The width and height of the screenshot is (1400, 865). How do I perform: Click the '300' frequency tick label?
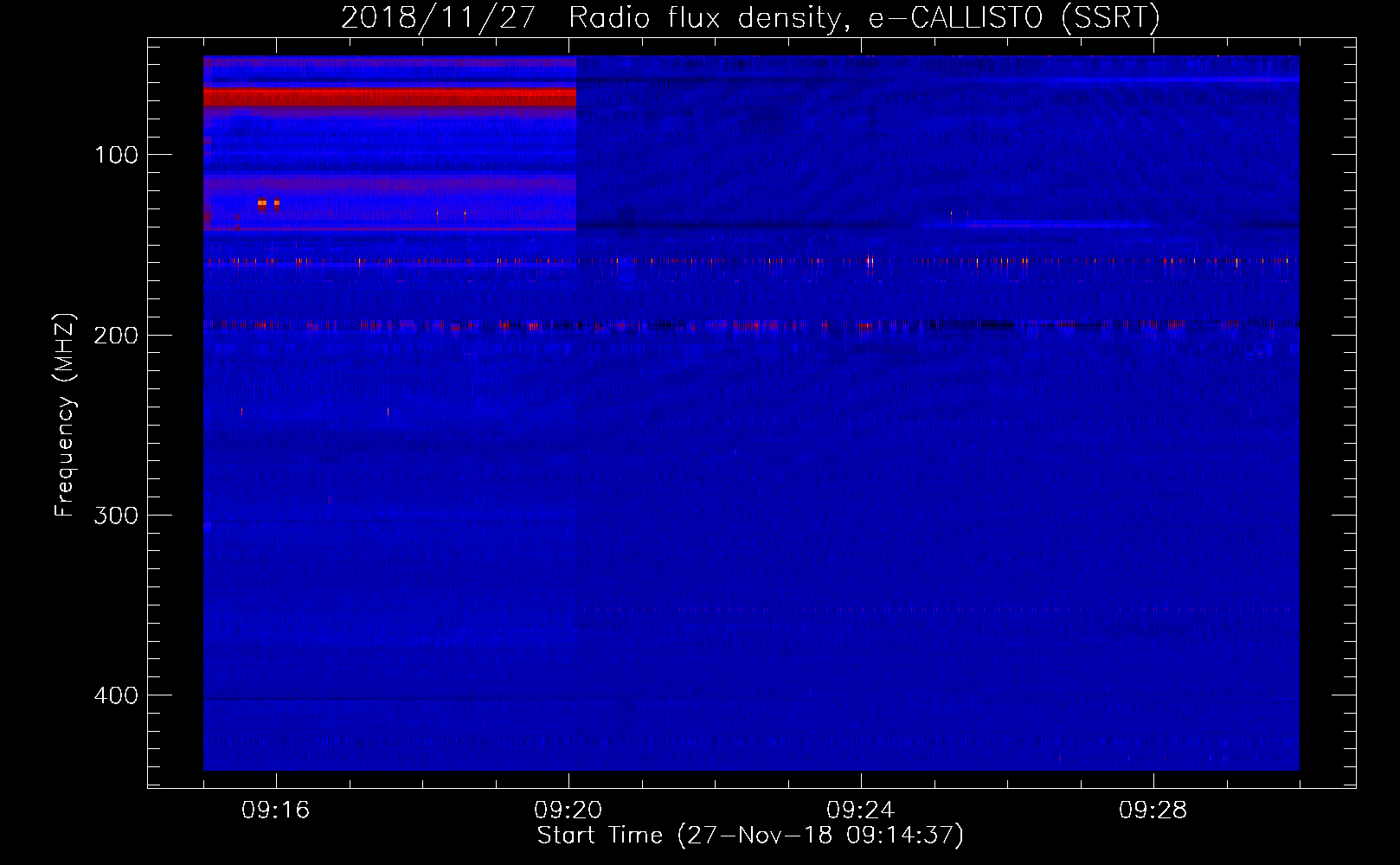pos(116,516)
